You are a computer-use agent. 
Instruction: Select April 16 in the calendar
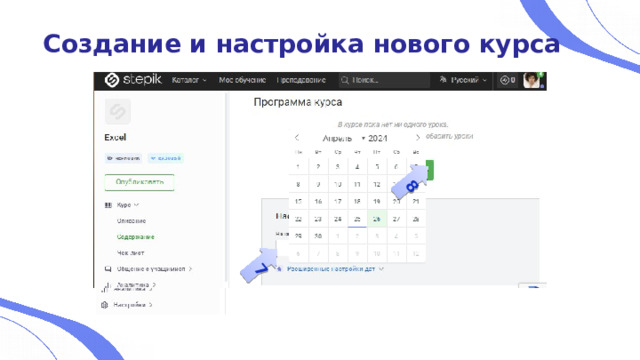coord(318,202)
